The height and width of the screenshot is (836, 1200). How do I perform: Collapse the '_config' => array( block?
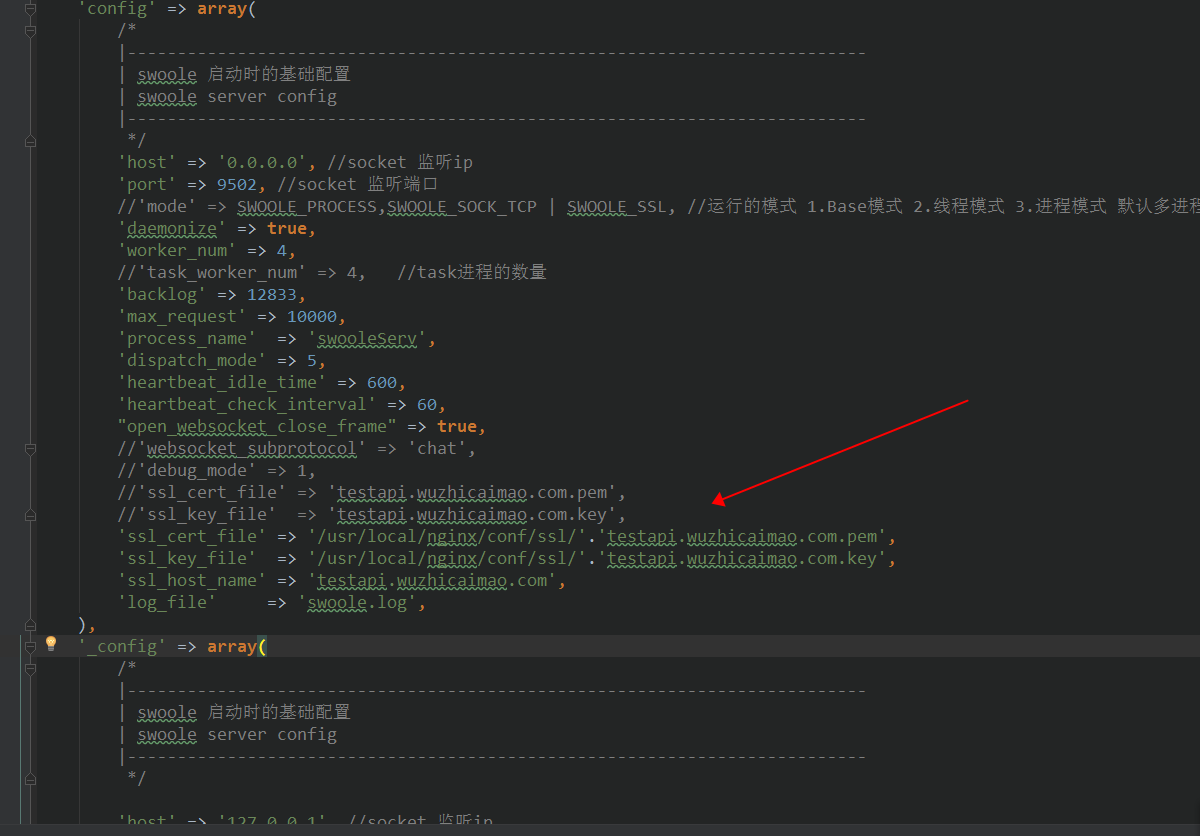click(30, 647)
